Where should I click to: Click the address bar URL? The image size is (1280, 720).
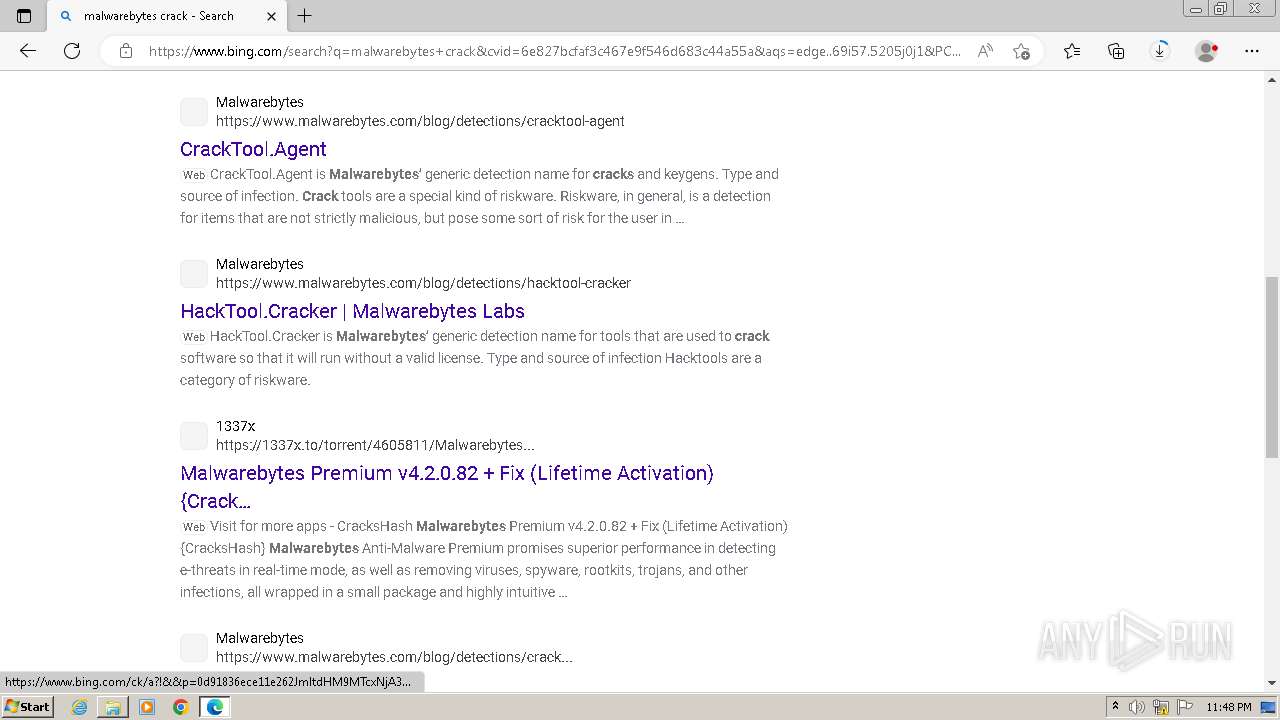click(x=555, y=51)
